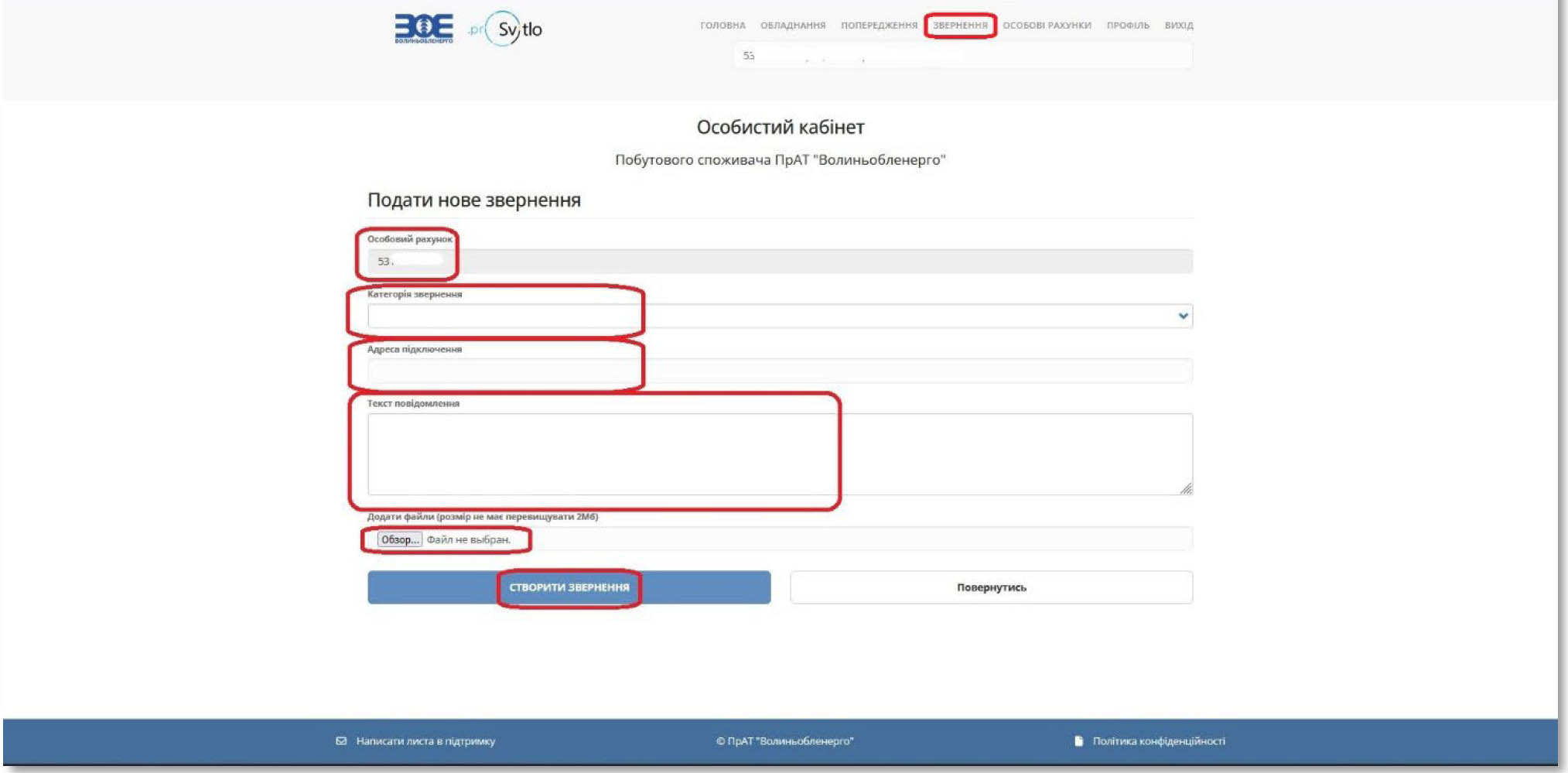
Task: Log out via ВИХІД
Action: click(x=1179, y=26)
